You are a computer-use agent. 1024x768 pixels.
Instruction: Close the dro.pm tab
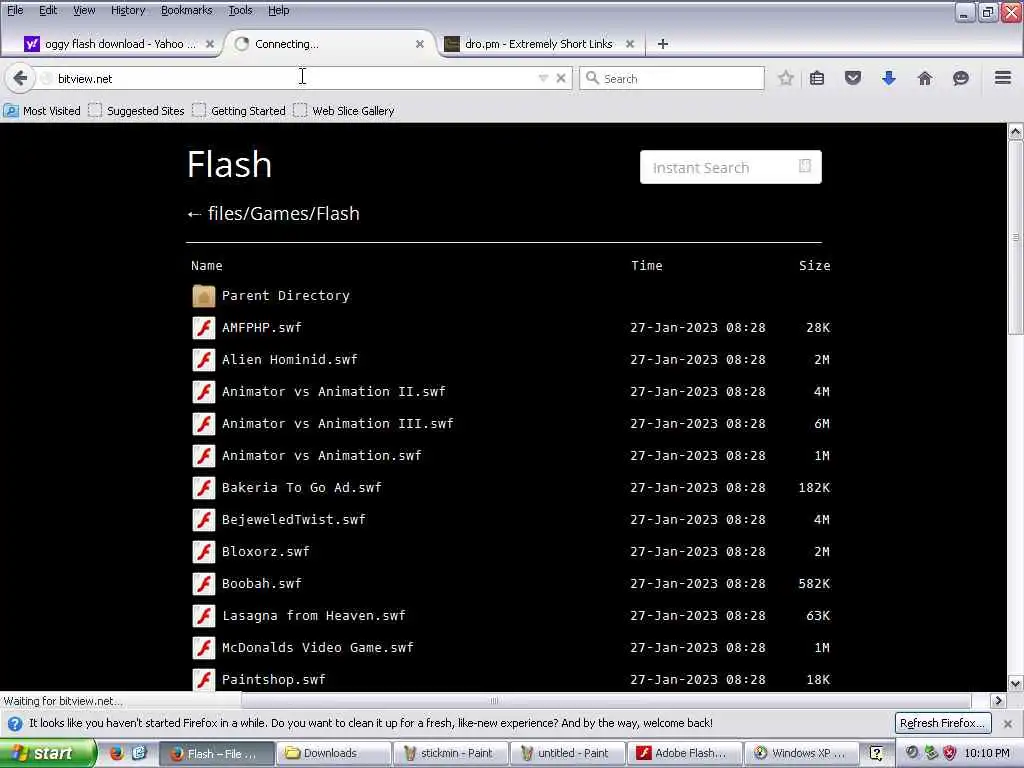(x=630, y=44)
